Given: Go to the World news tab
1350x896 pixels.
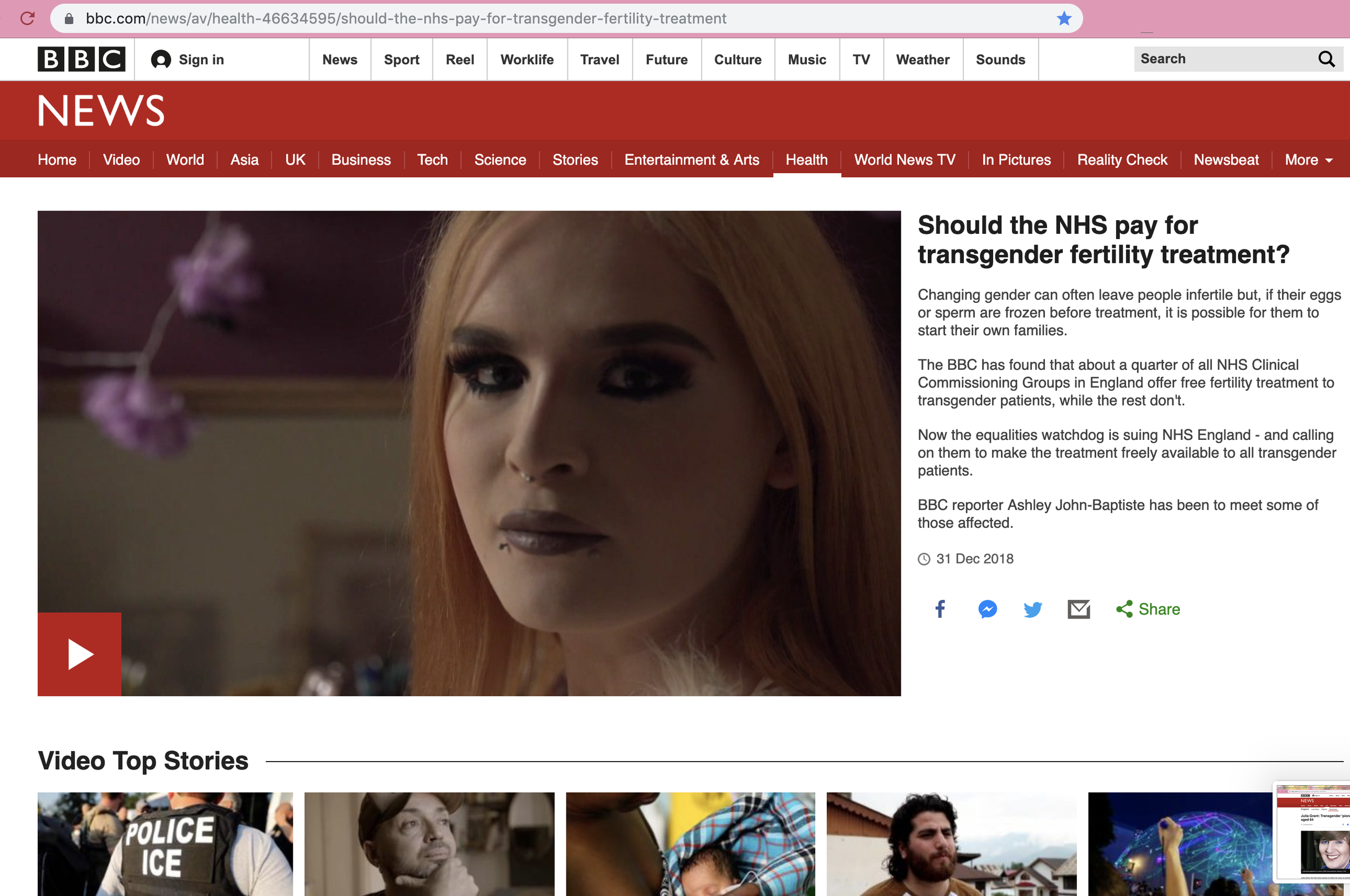Looking at the screenshot, I should pos(185,159).
